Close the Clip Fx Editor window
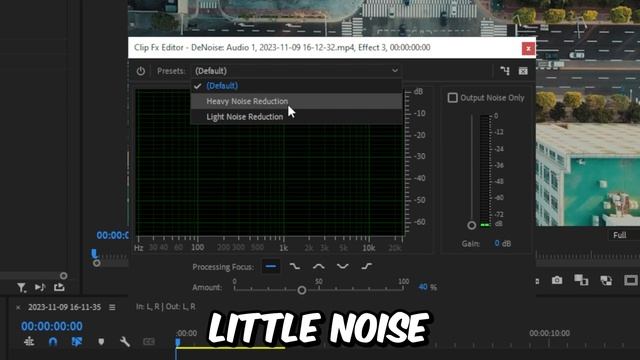The height and width of the screenshot is (360, 640). pyautogui.click(x=528, y=49)
